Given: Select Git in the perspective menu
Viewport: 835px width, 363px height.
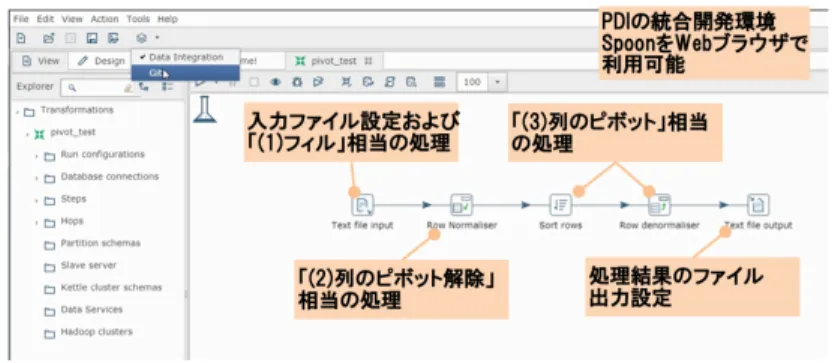Looking at the screenshot, I should coord(185,73).
